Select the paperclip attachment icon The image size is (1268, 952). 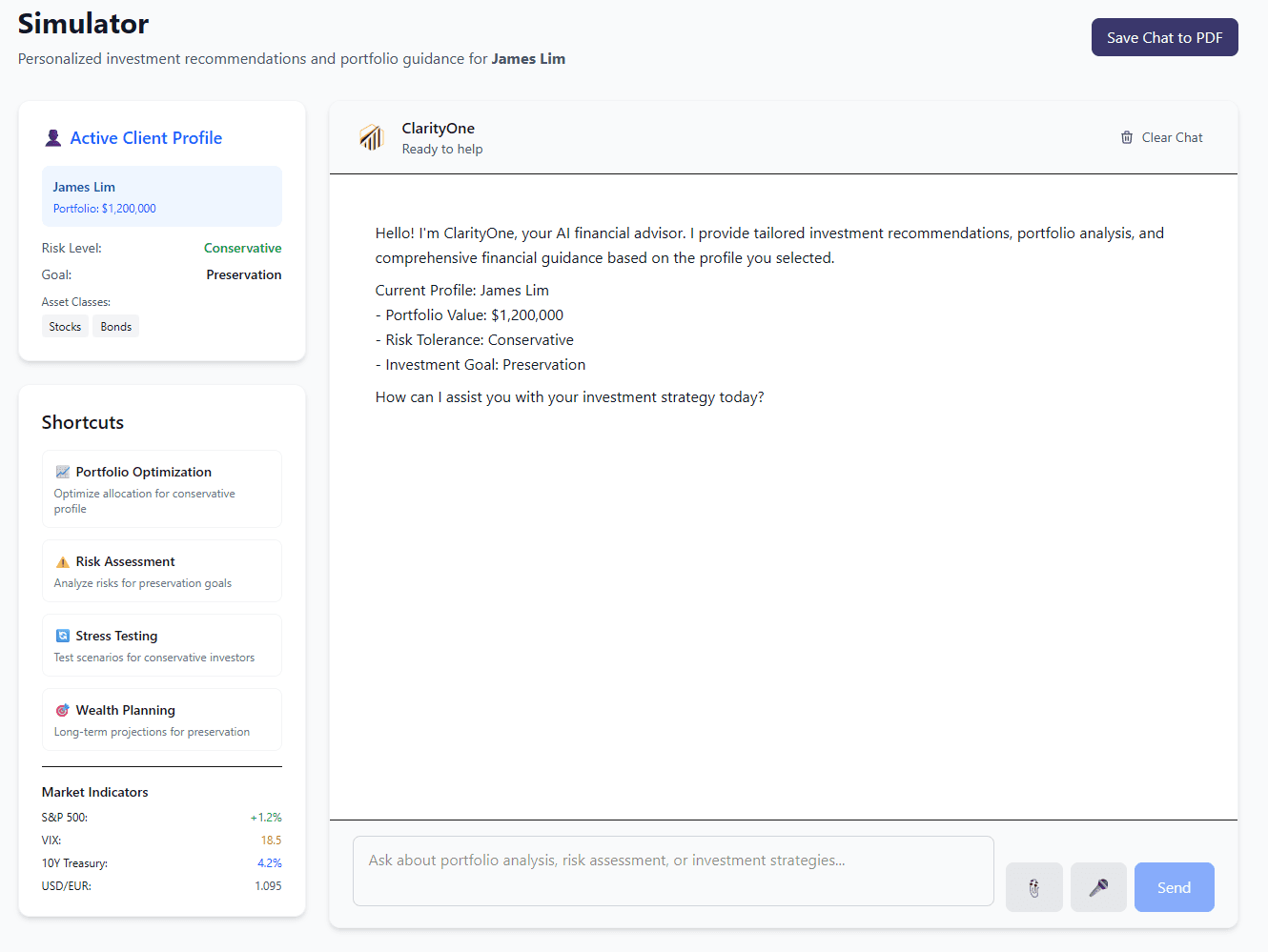(1033, 887)
